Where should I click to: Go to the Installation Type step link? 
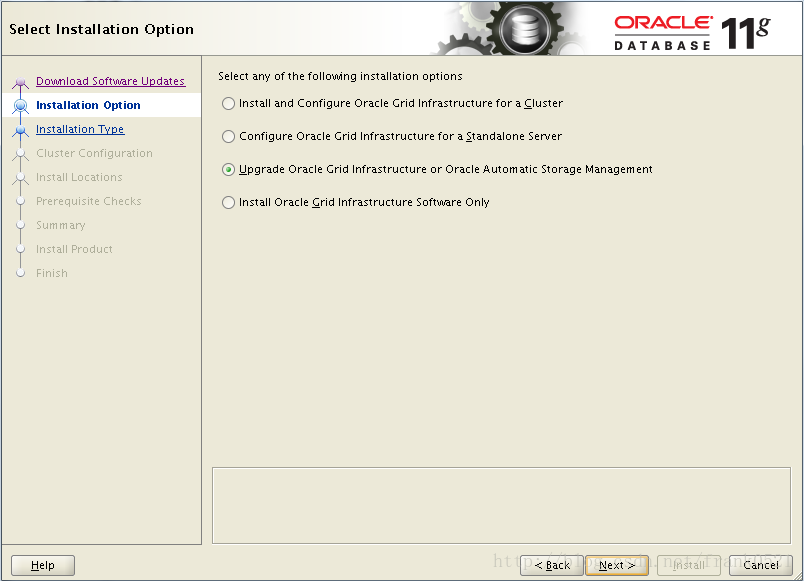[x=80, y=129]
